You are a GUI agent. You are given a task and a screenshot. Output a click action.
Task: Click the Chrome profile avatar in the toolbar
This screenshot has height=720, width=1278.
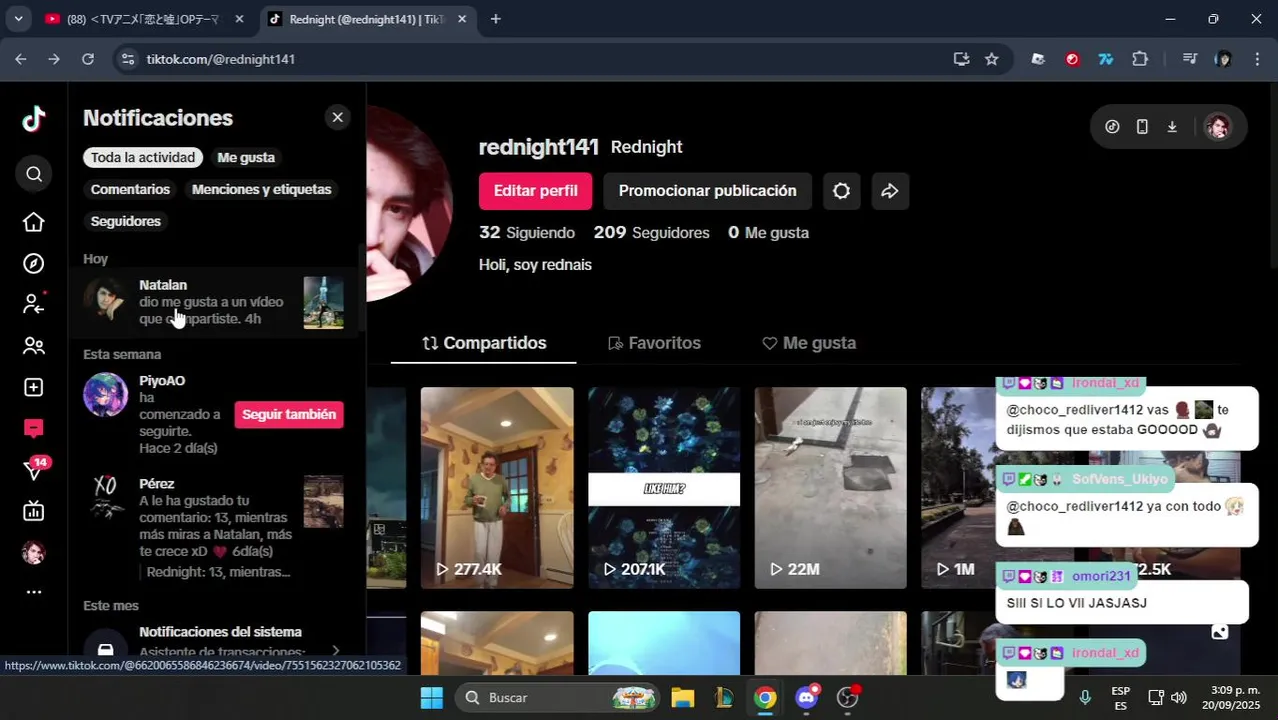(1223, 59)
